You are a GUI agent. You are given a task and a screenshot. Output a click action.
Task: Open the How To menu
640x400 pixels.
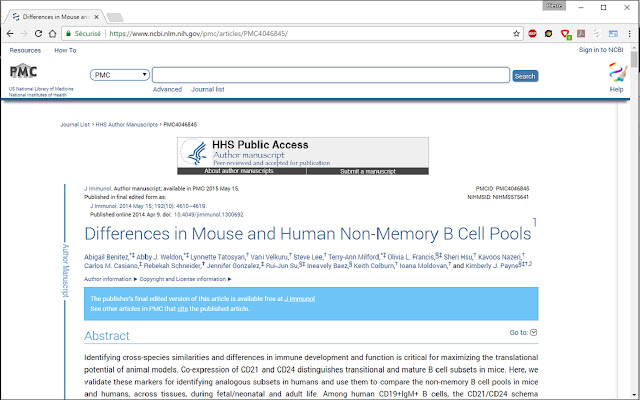point(65,50)
